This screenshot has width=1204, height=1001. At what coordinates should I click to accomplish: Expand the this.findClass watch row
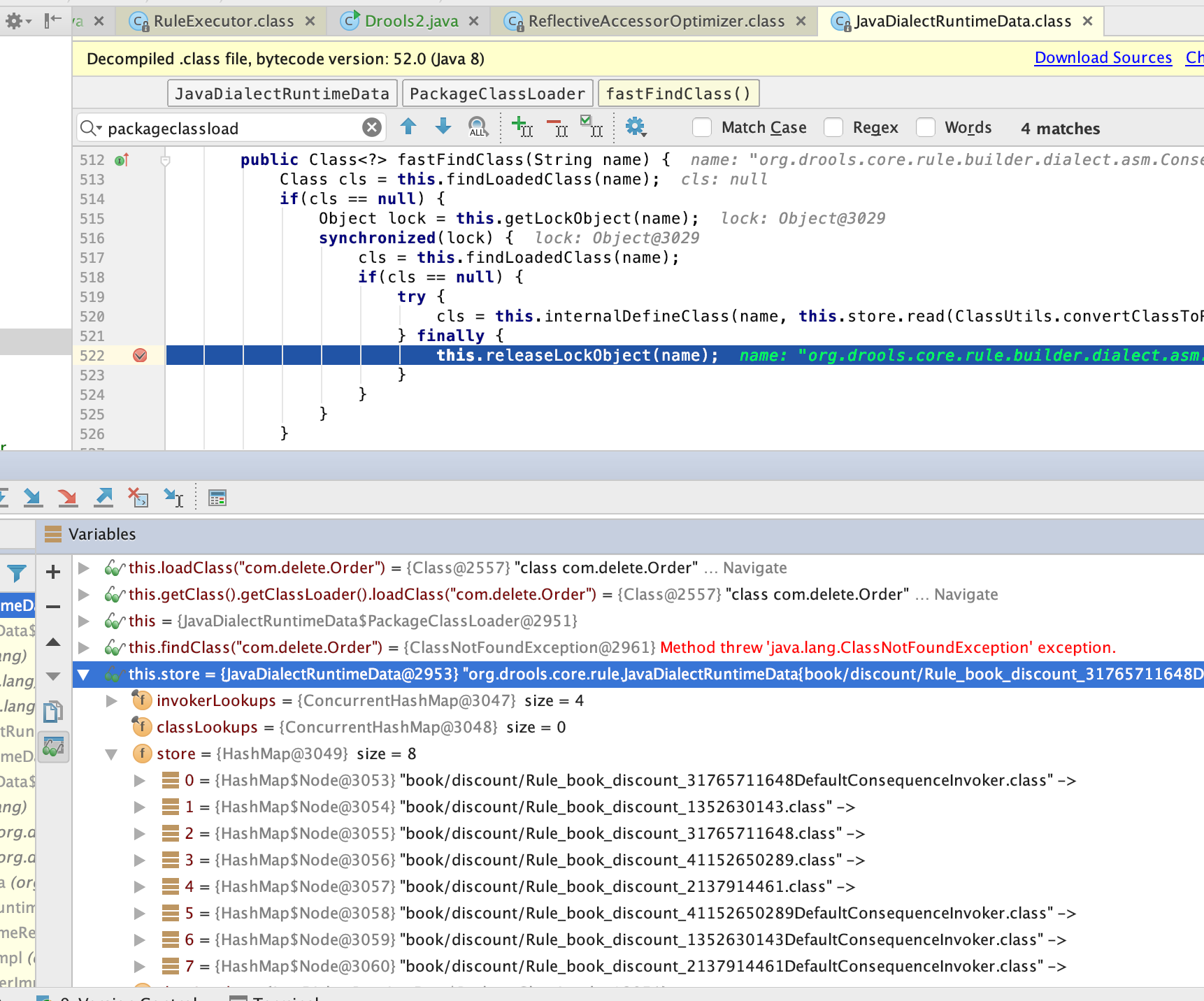pos(84,647)
